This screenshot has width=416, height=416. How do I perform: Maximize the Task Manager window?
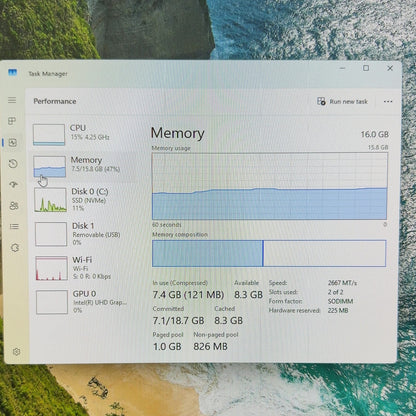[x=366, y=68]
